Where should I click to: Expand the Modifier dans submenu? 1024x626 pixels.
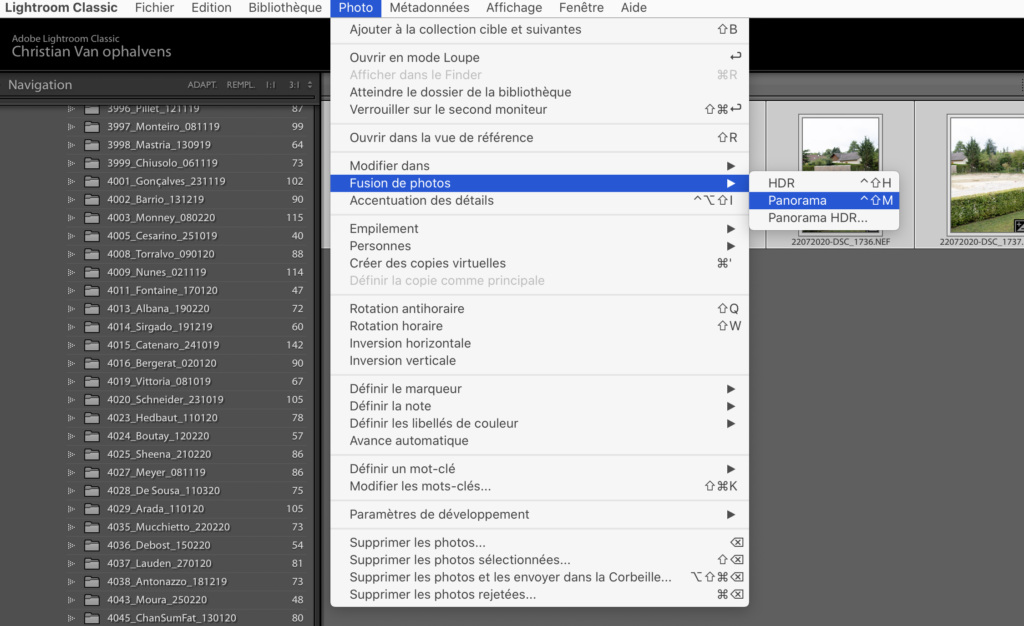click(539, 166)
